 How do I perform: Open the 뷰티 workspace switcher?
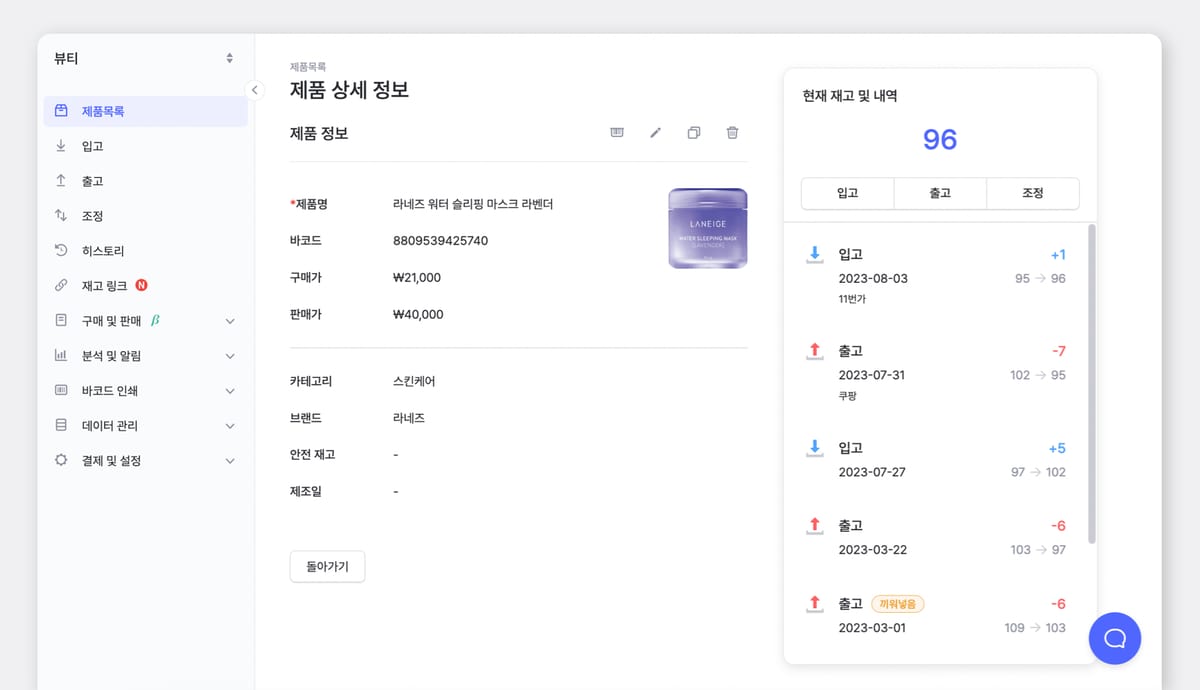click(x=143, y=58)
